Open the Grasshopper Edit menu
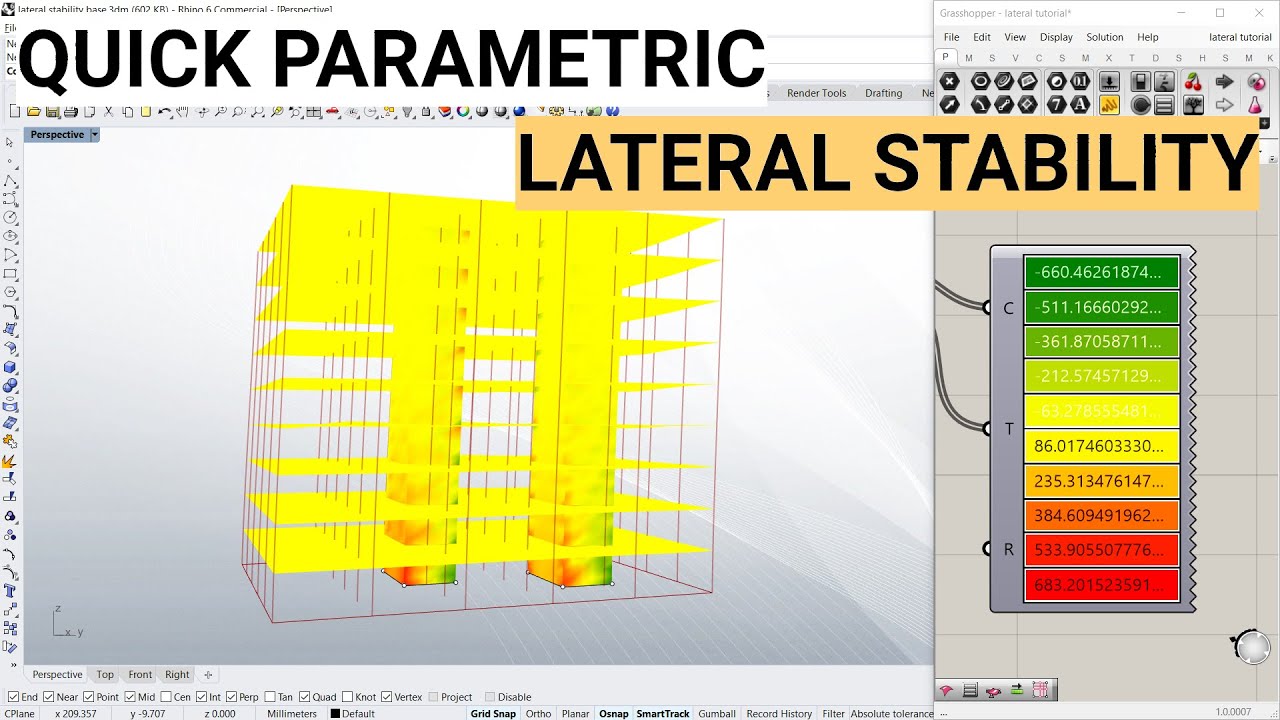 [982, 37]
